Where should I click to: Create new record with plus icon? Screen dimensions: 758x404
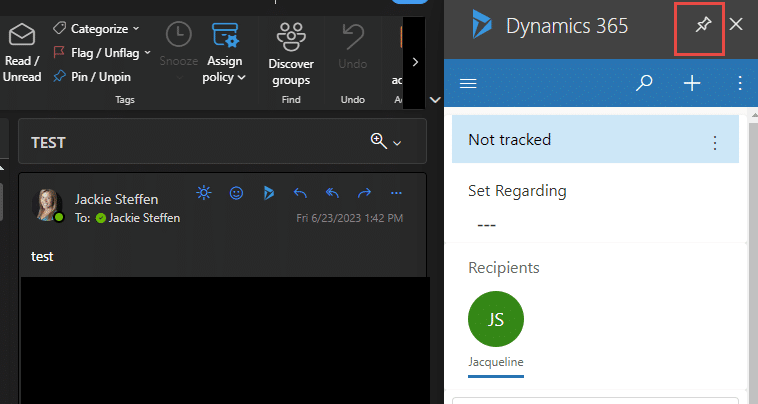coord(692,83)
